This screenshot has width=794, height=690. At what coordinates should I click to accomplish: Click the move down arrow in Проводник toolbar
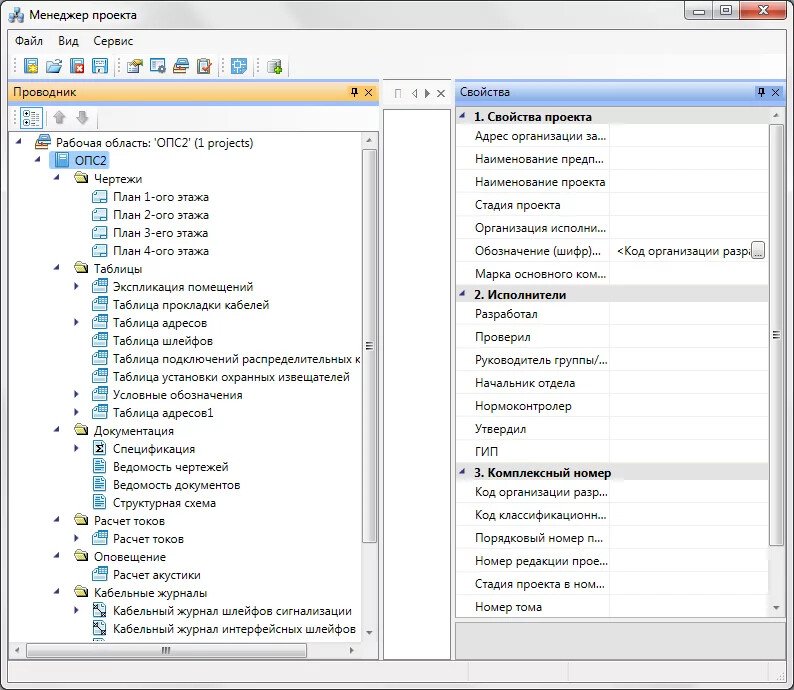[83, 117]
